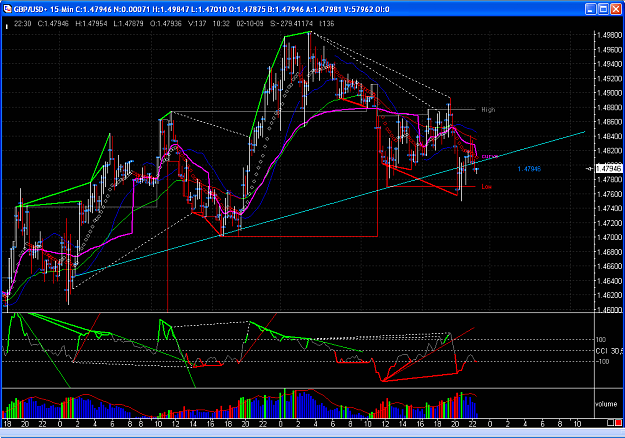625x438 pixels.
Task: Click the 1.46000 price axis label
Action: 609,309
